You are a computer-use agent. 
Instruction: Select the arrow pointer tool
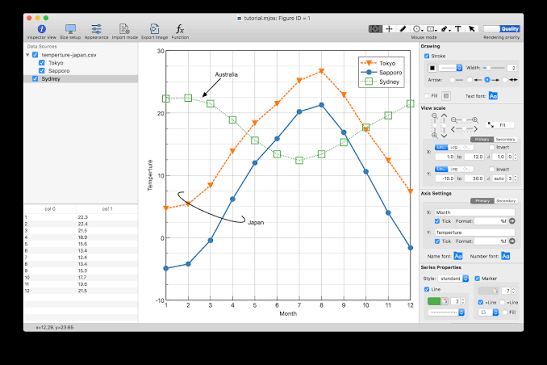472,29
